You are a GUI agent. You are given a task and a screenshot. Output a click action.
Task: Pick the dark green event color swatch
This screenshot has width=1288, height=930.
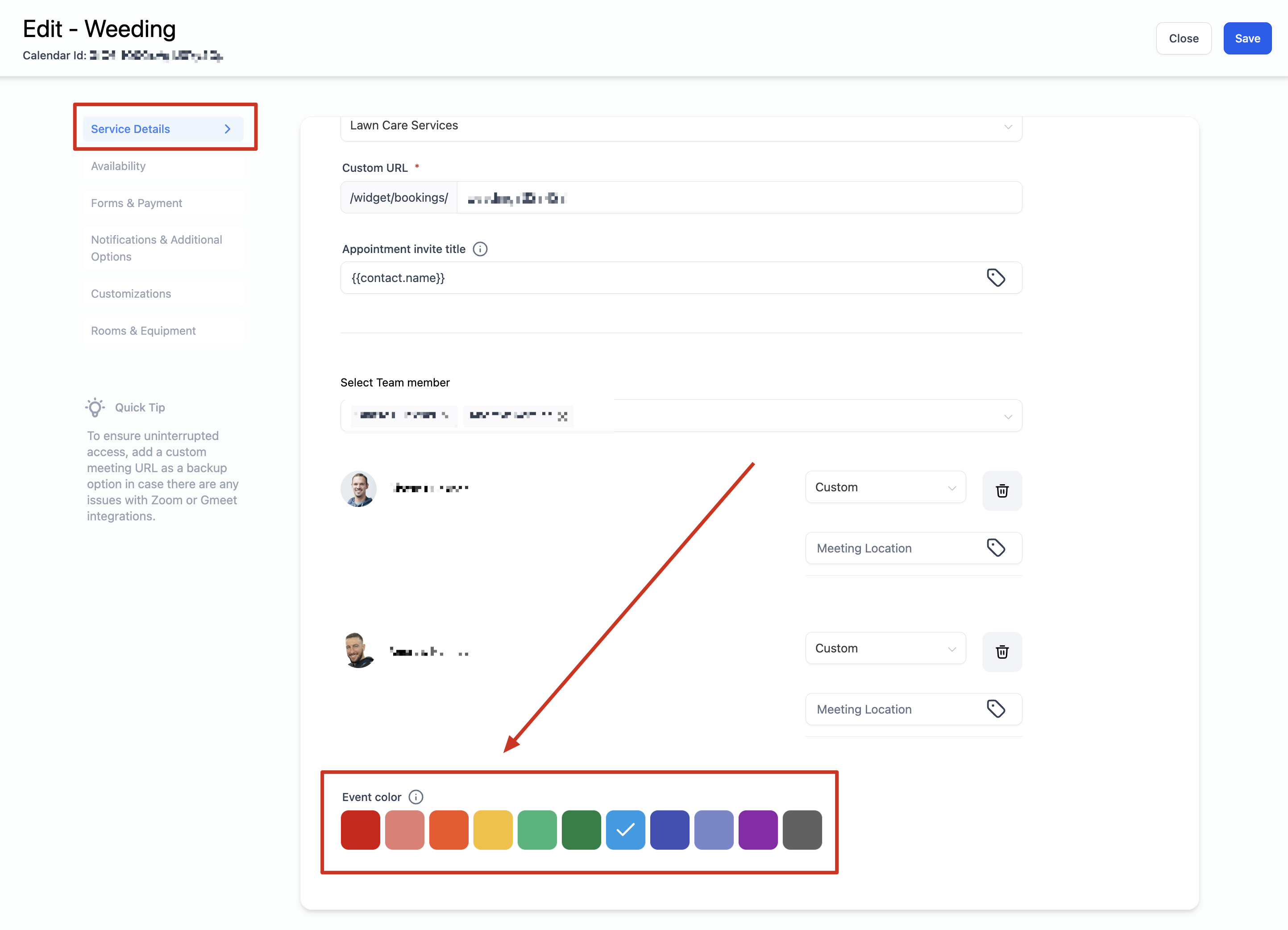581,830
